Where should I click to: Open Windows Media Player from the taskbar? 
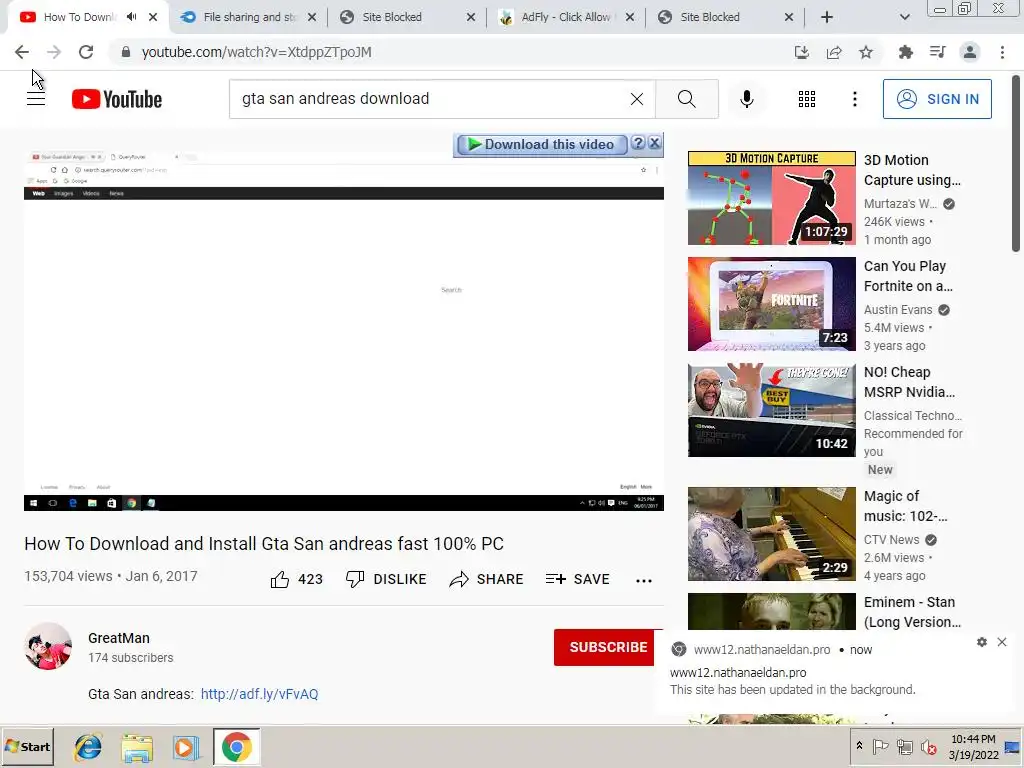(x=186, y=747)
